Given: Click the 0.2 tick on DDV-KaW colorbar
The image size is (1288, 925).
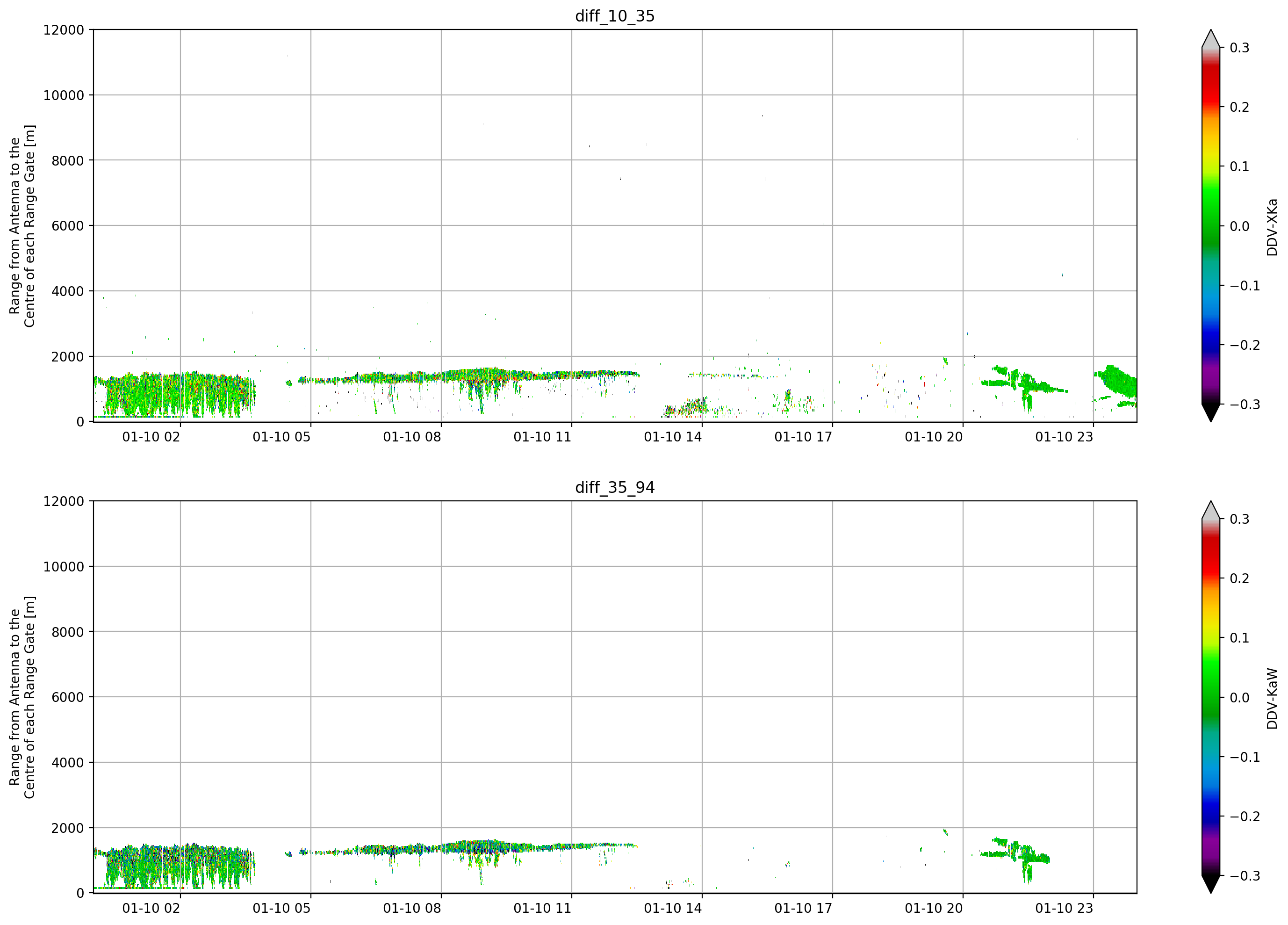Looking at the screenshot, I should (1240, 578).
